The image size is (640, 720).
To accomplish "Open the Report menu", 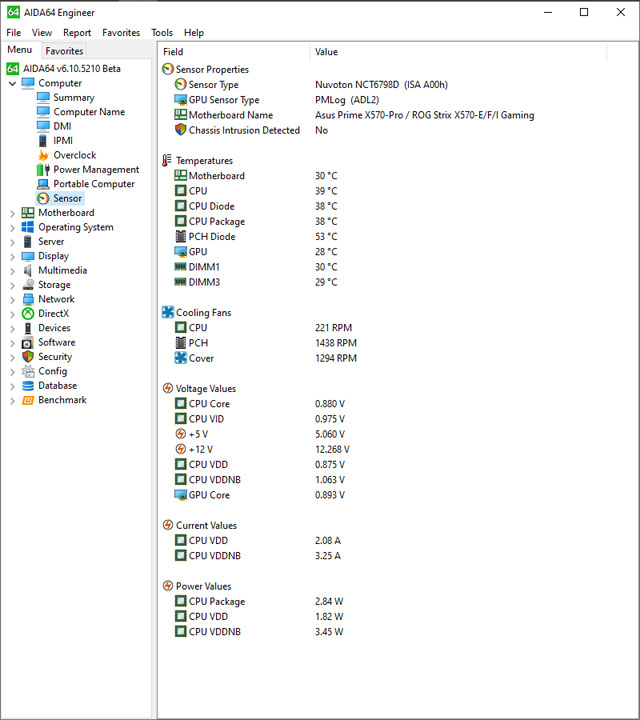I will click(77, 33).
